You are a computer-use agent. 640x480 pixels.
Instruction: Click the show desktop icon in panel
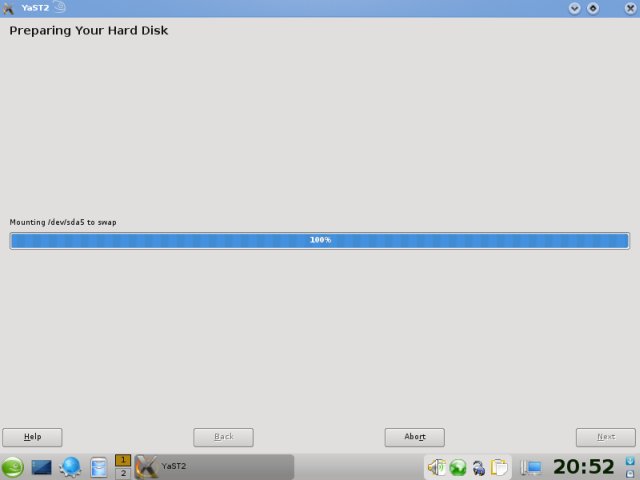pyautogui.click(x=41, y=467)
